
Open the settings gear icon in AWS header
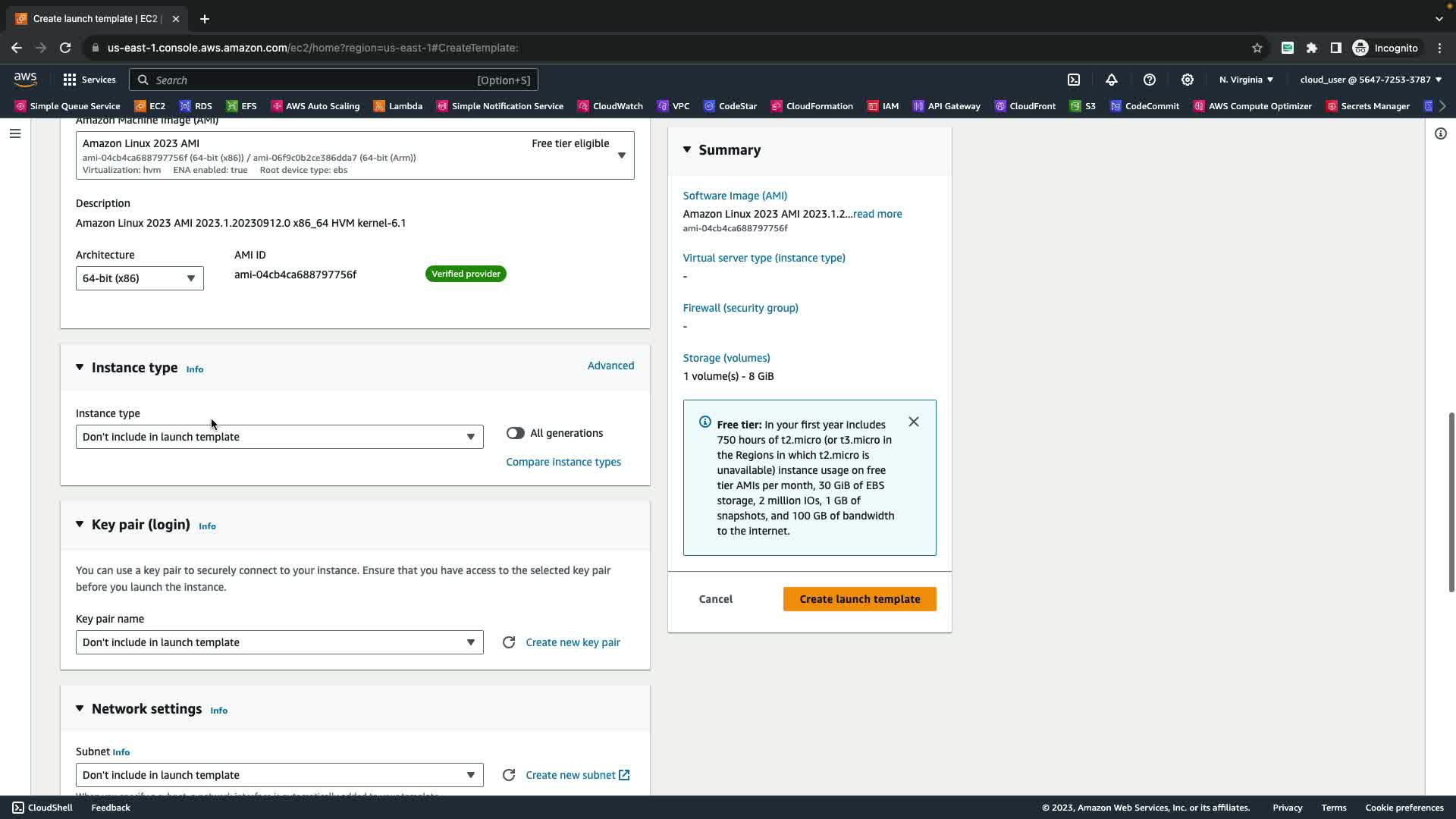1188,80
